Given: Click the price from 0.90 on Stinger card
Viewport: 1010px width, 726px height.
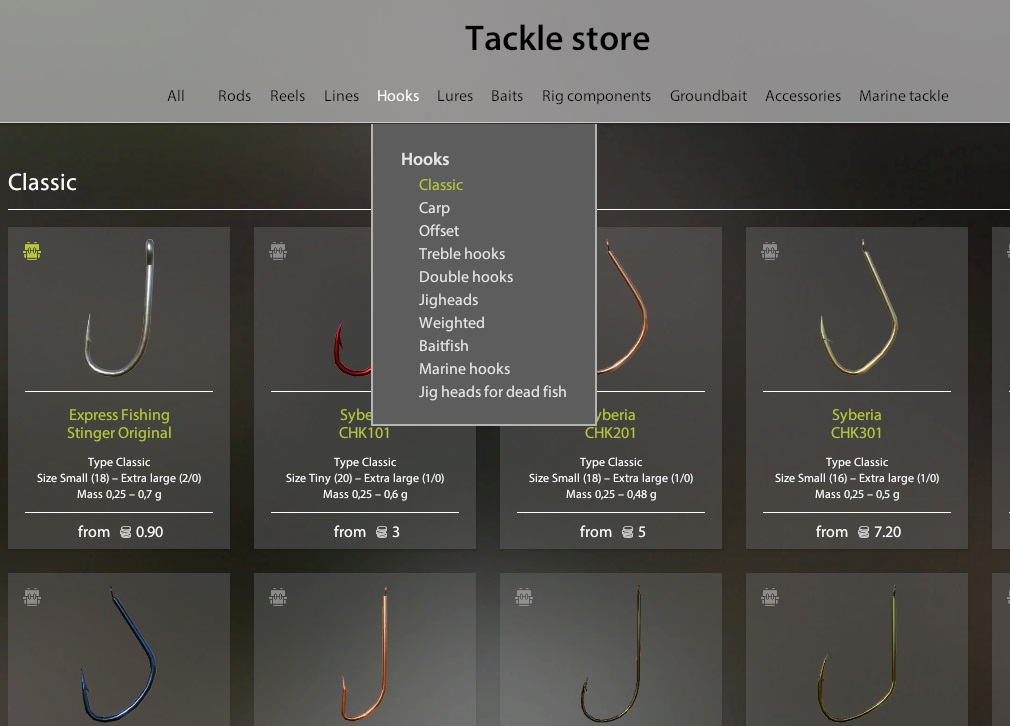Looking at the screenshot, I should point(120,532).
